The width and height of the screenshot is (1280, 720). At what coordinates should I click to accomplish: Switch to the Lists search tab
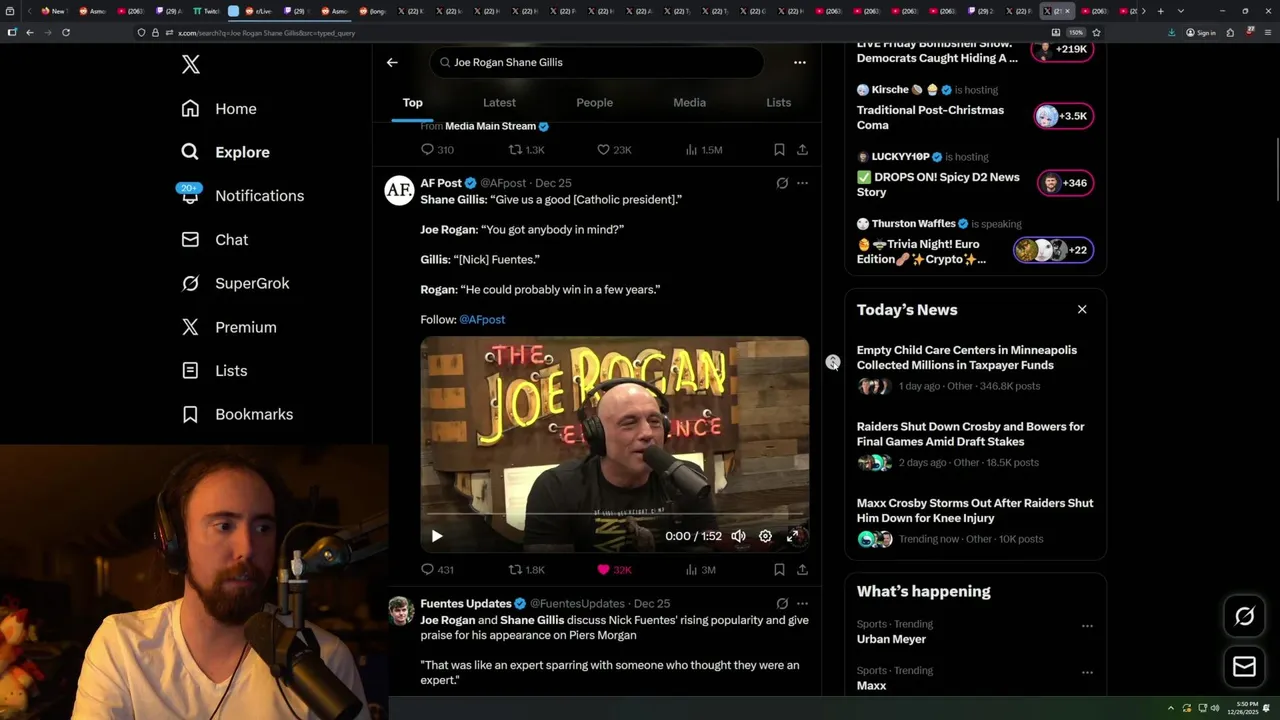[778, 103]
